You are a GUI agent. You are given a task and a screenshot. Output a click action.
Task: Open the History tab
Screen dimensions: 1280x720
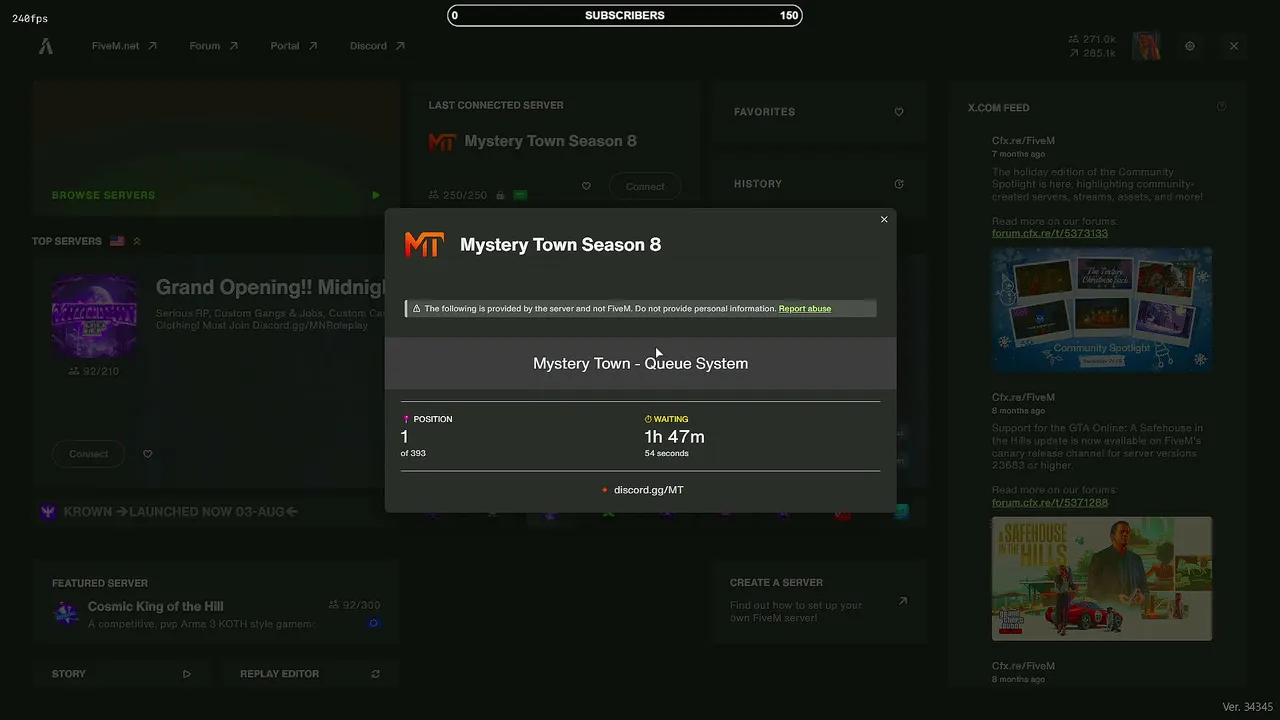point(818,184)
